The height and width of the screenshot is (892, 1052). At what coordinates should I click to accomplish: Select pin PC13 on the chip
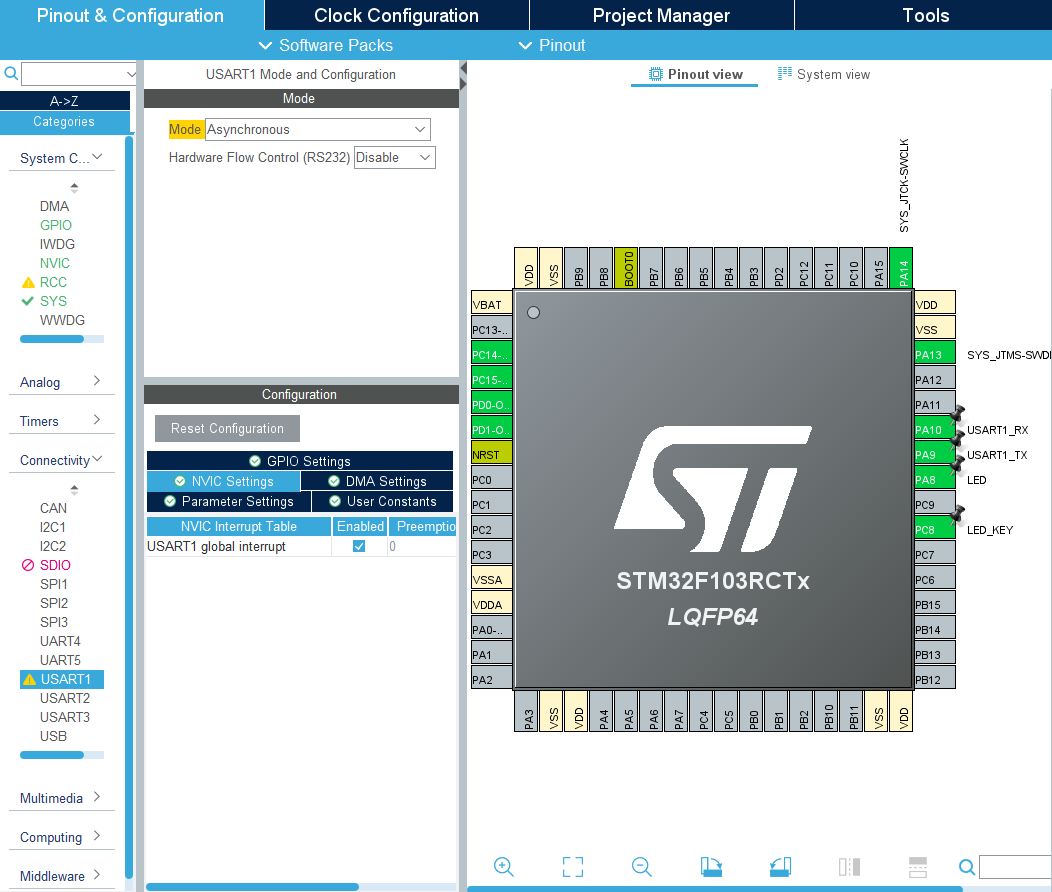(492, 329)
